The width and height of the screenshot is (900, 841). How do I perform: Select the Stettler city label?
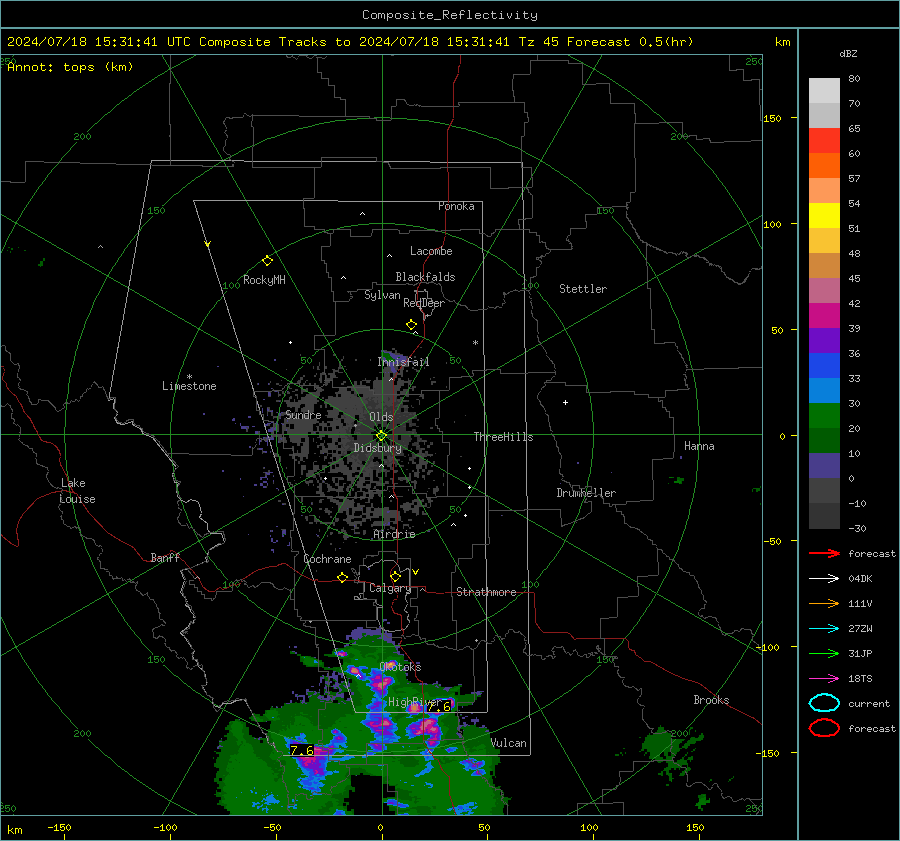(583, 289)
